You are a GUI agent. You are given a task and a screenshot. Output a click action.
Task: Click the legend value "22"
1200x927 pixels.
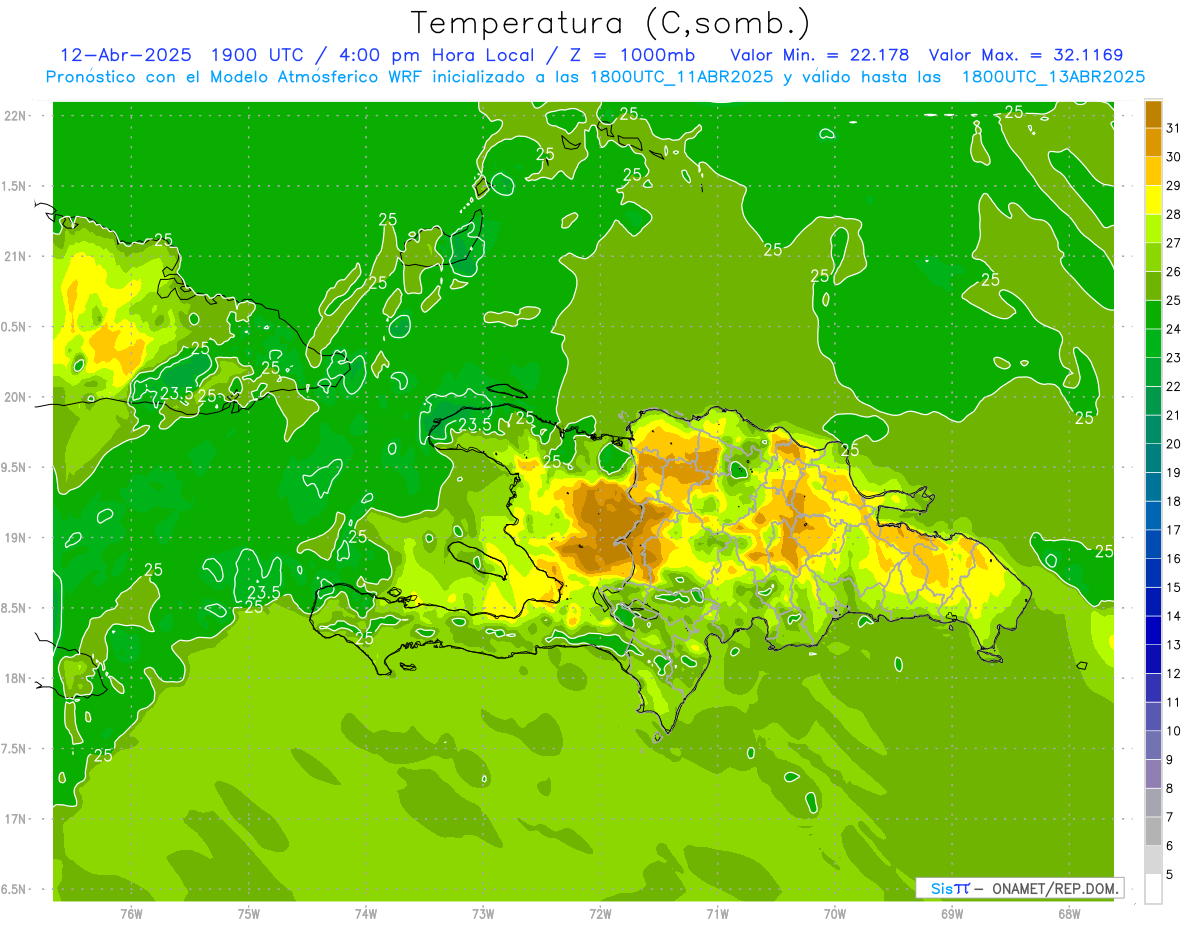click(1174, 387)
